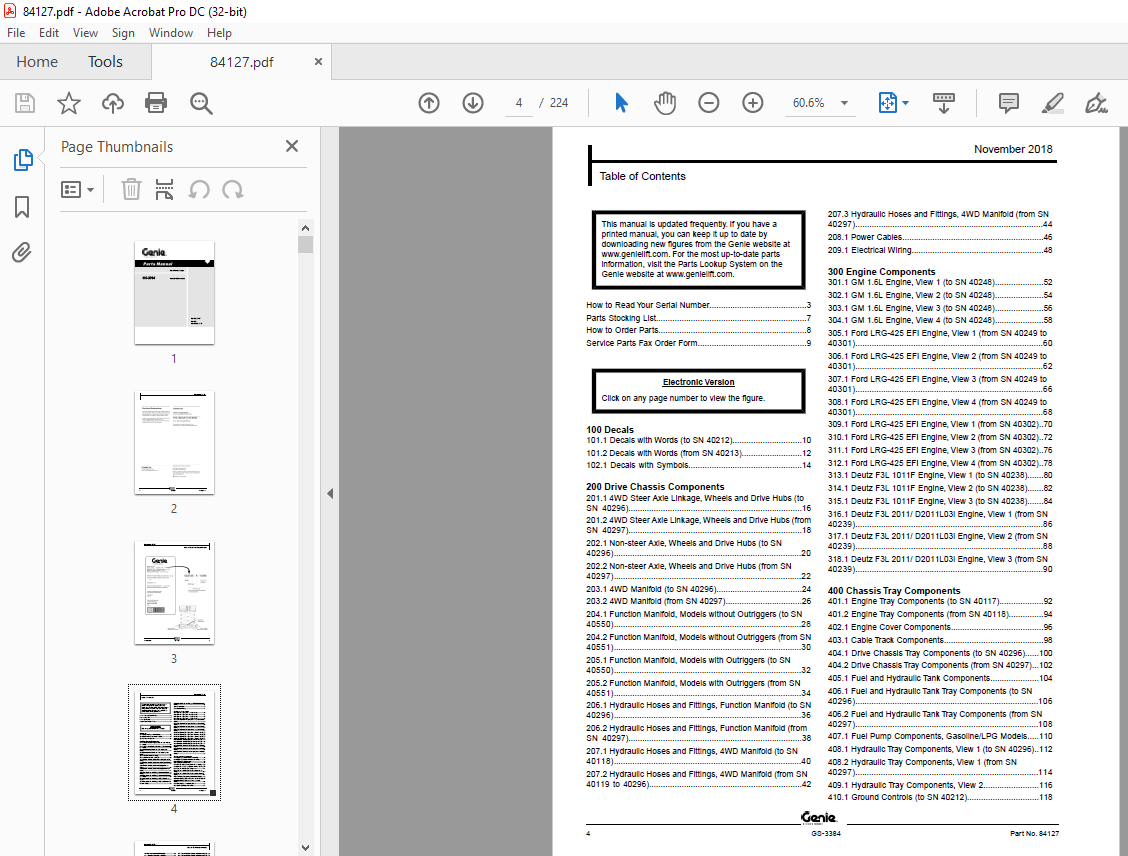Zoom out with minus icon
Viewport: 1128px width, 856px height.
click(709, 104)
